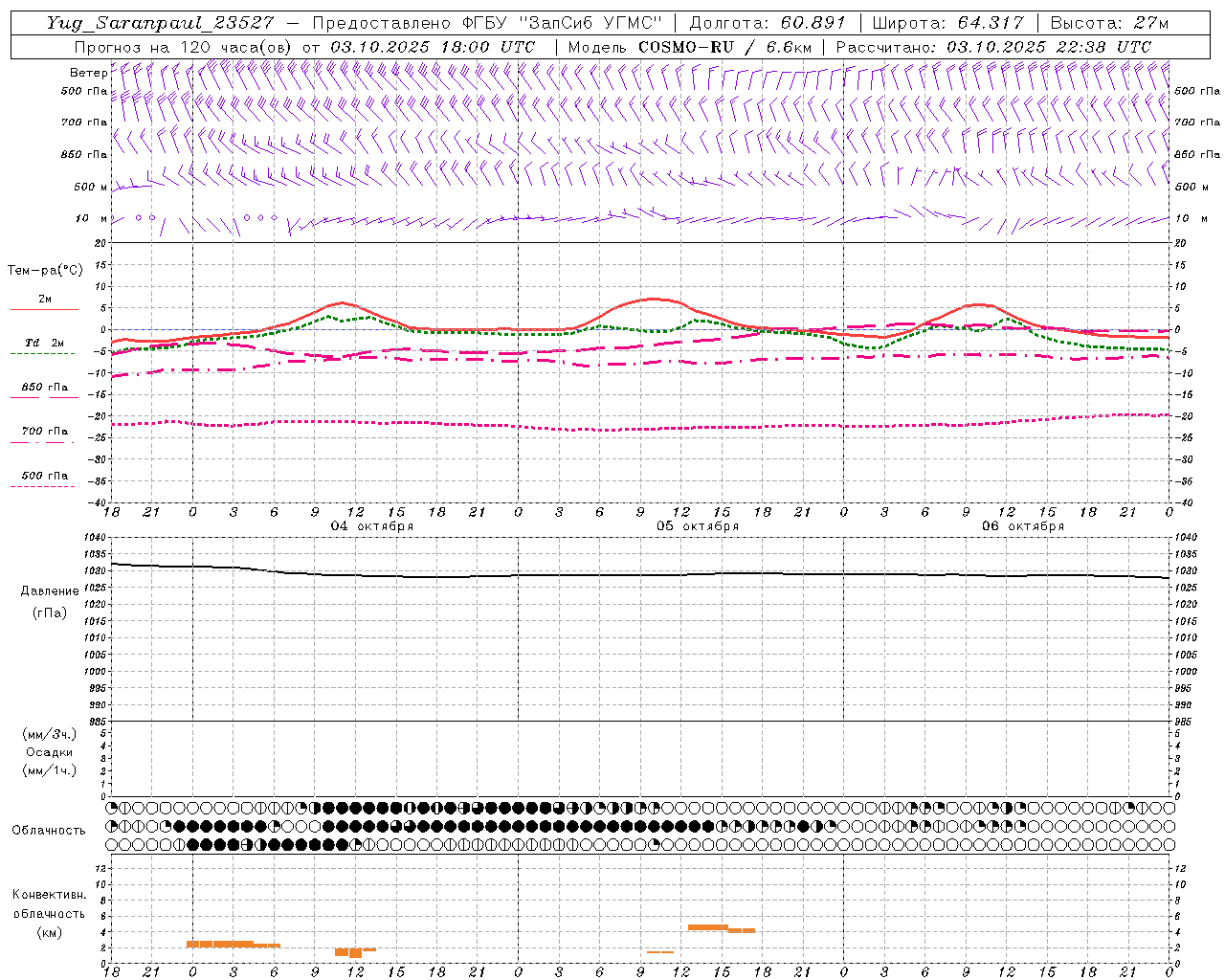Click the (мм/1ч.) precipitation unit label

pos(50,770)
